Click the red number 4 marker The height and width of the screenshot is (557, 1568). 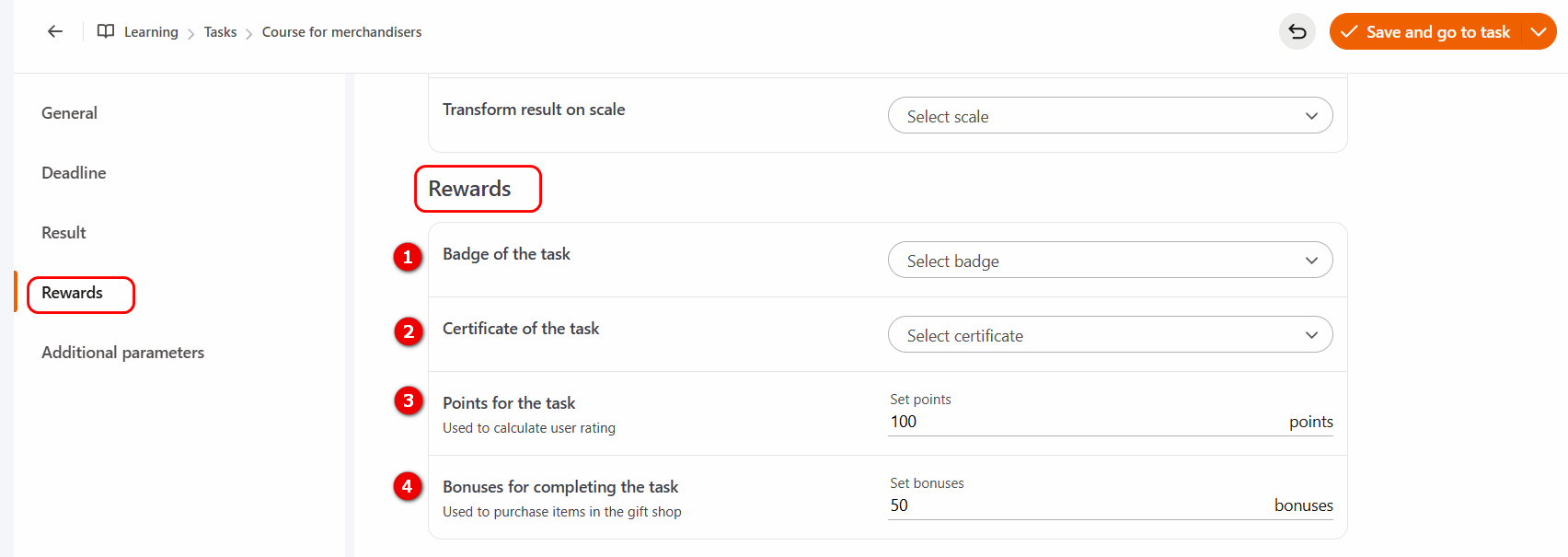408,486
